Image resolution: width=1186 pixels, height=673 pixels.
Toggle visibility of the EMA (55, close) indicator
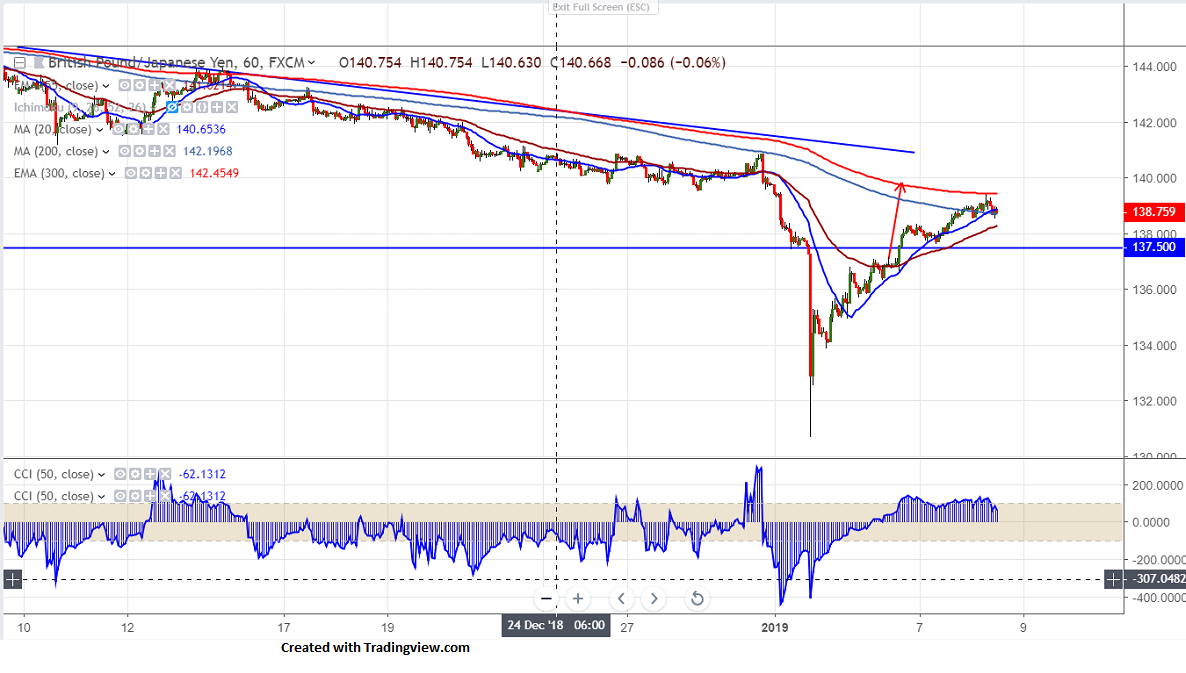[x=125, y=85]
